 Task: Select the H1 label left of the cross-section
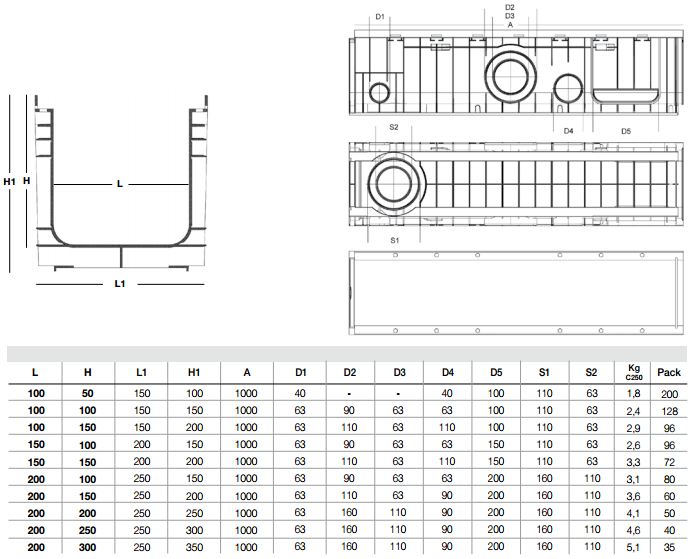coord(9,181)
